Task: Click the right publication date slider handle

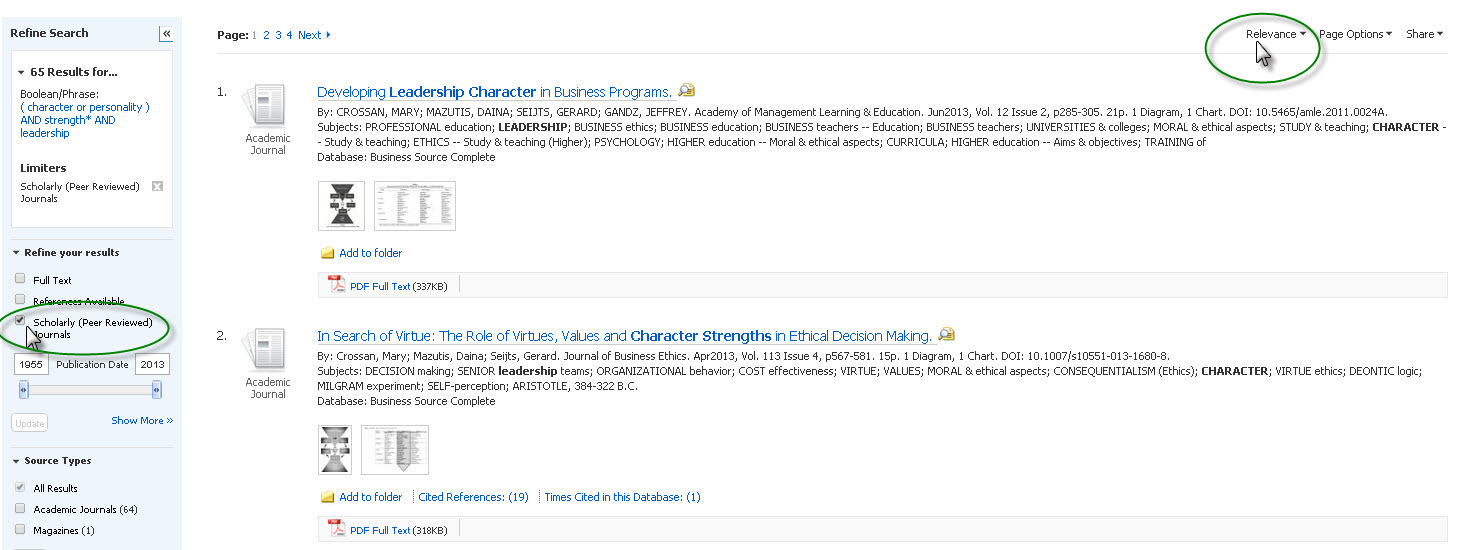Action: 157,391
